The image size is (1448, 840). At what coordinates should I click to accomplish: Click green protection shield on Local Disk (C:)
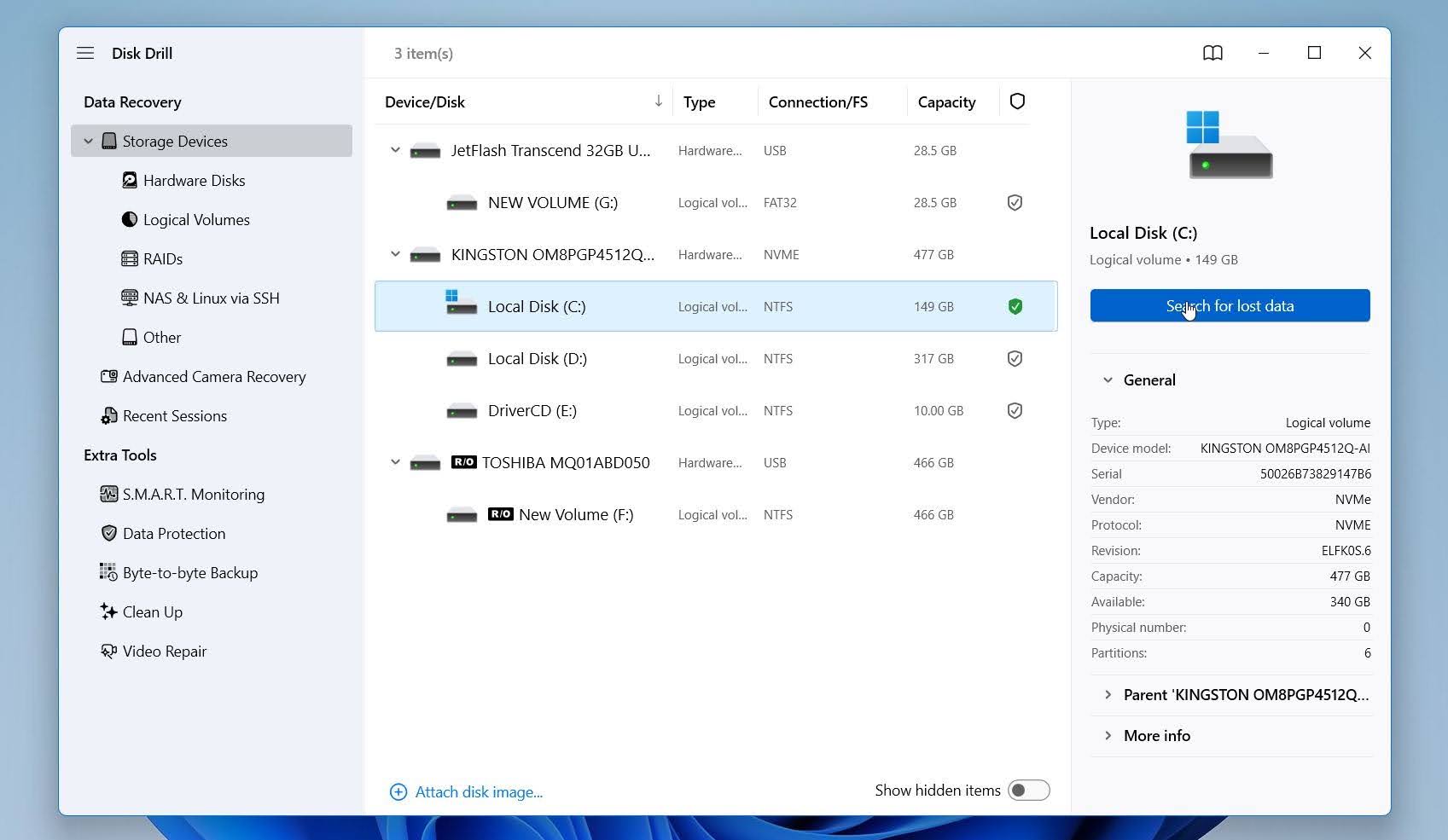pos(1015,307)
